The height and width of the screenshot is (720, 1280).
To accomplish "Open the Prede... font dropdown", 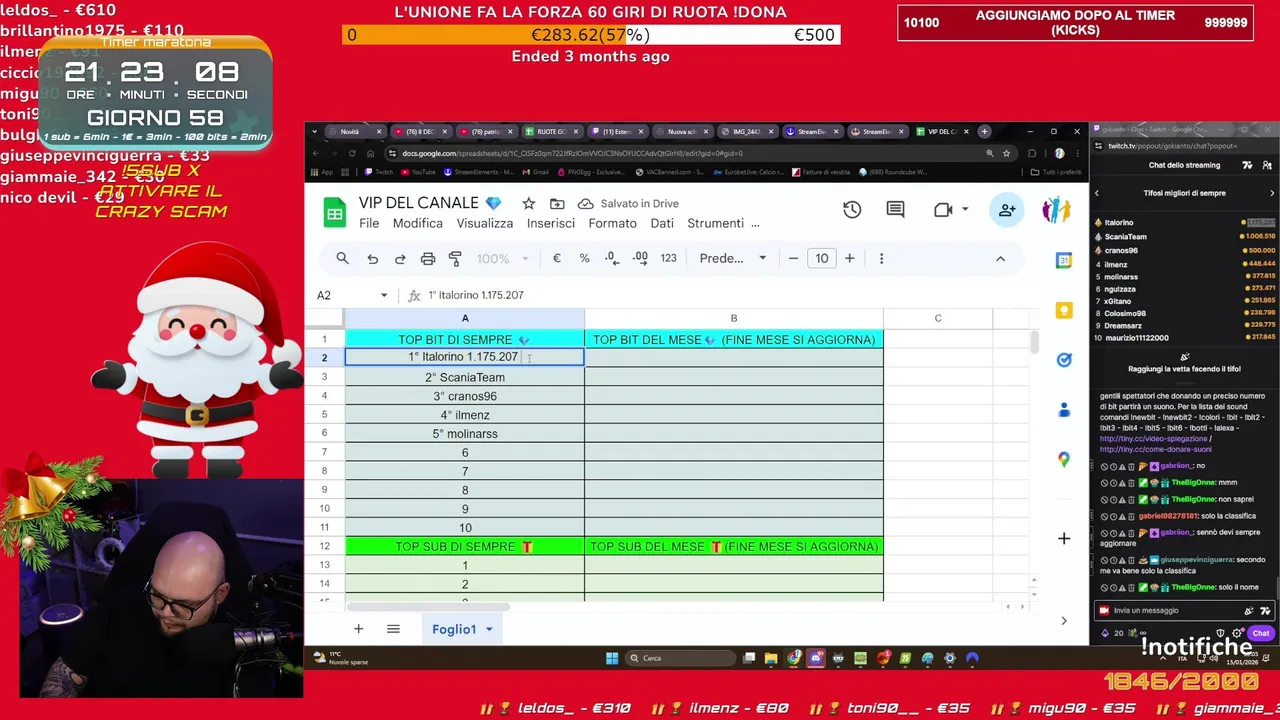I will 732,258.
